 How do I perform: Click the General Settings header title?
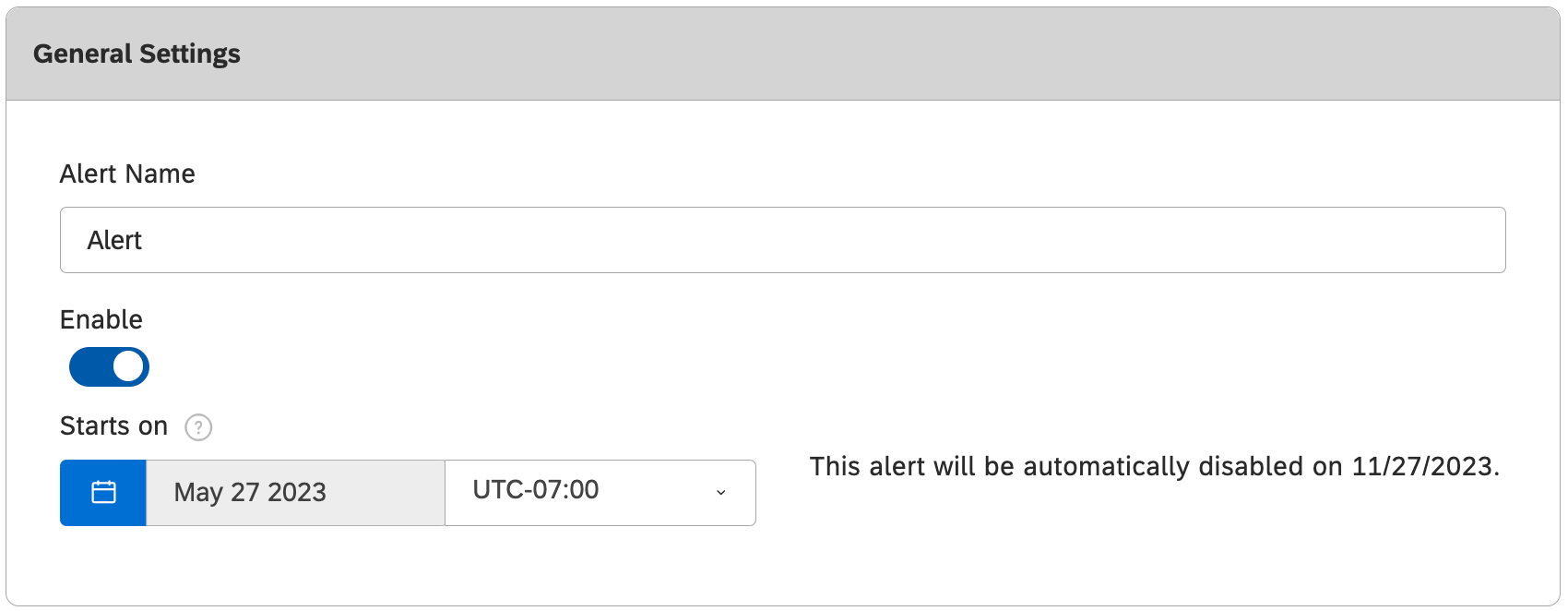137,54
